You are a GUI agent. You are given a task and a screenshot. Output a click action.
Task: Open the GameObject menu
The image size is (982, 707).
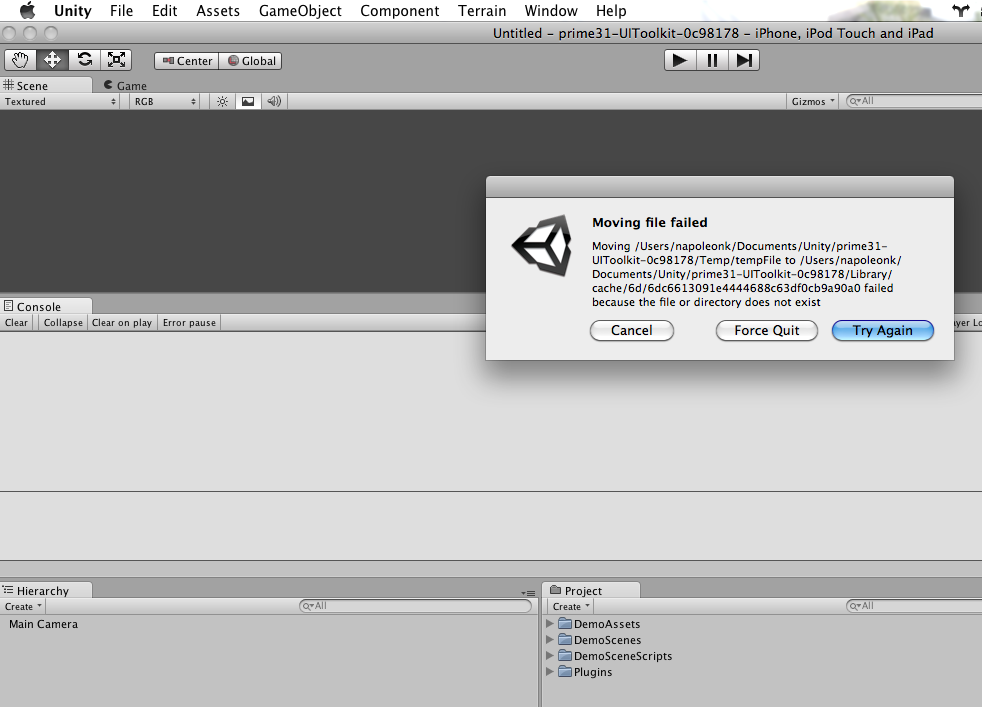coord(300,11)
